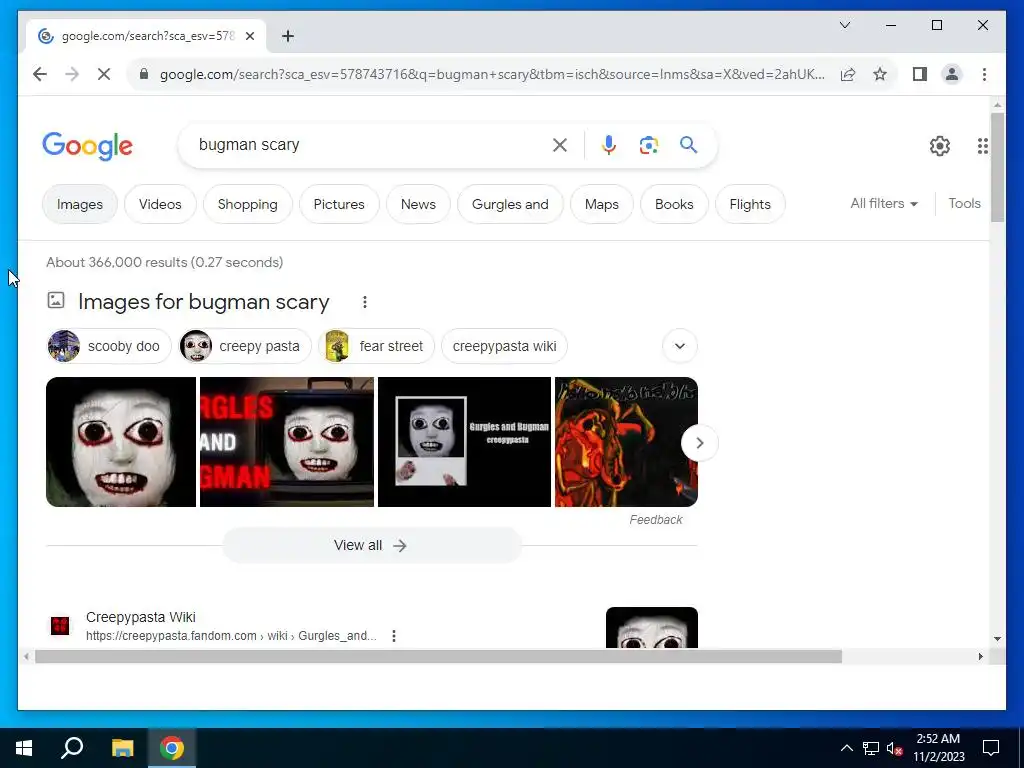Select the creepypasta wiki suggestion chip
This screenshot has height=768, width=1024.
[x=504, y=346]
